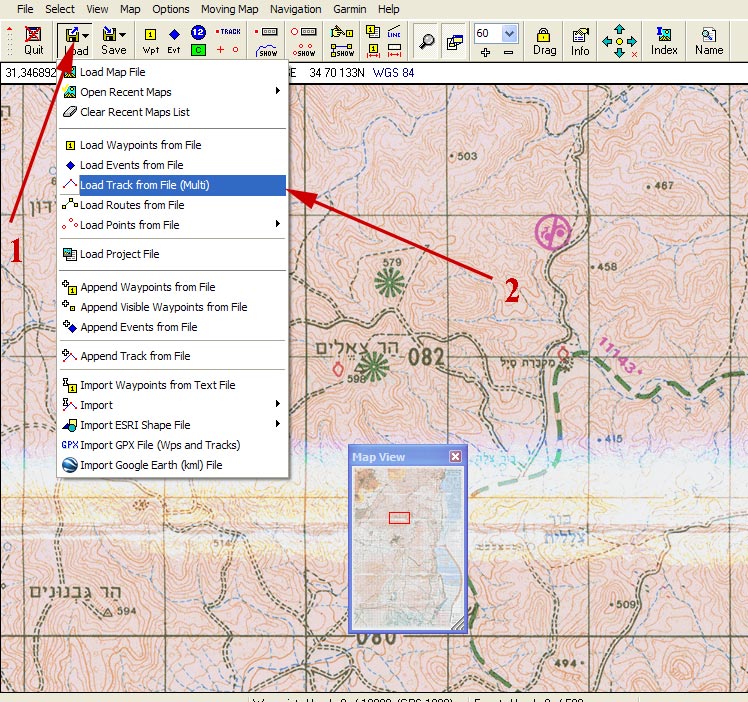Click the Line tool icon
This screenshot has width=748, height=702.
[394, 32]
